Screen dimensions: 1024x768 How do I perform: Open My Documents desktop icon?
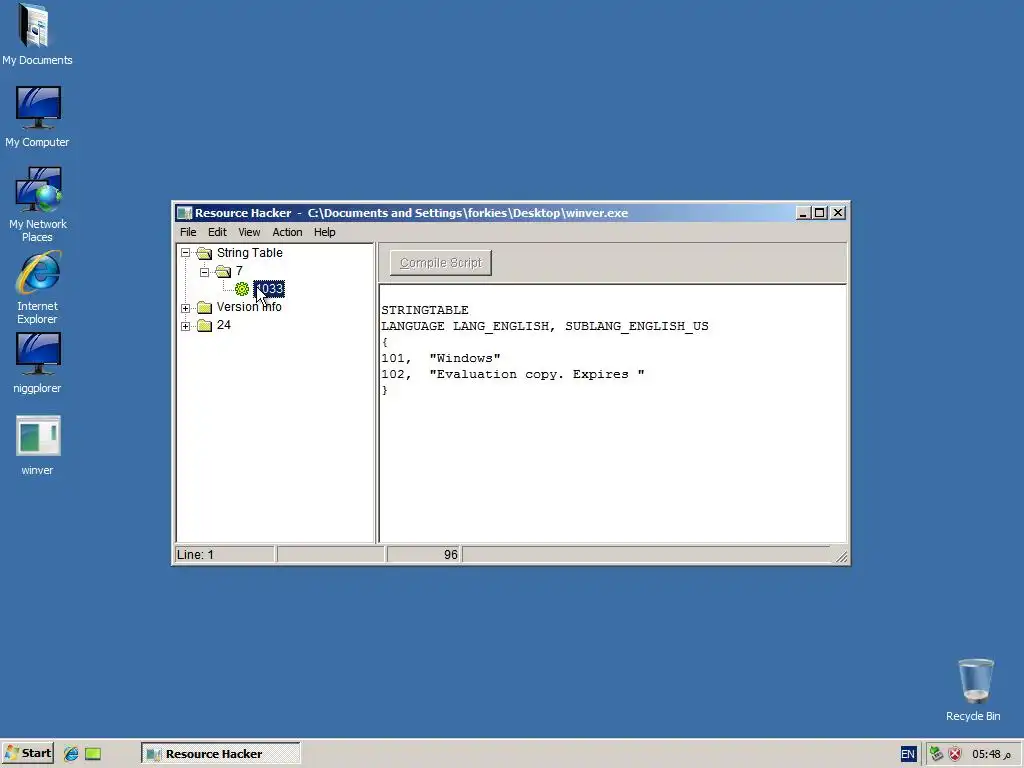(x=37, y=34)
